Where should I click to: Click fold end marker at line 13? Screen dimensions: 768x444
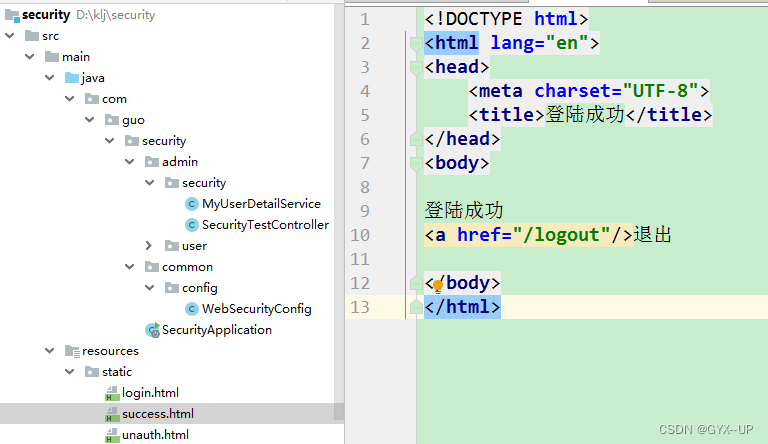click(x=416, y=307)
